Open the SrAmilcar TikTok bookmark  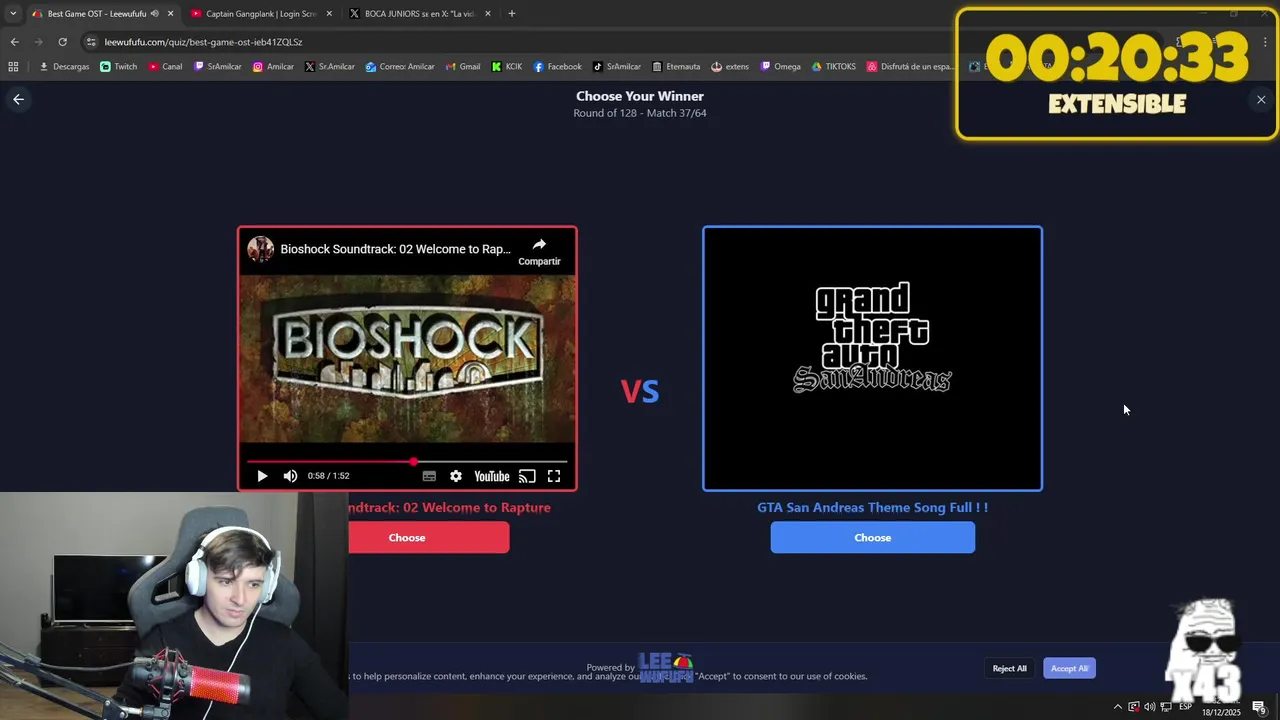tap(616, 67)
